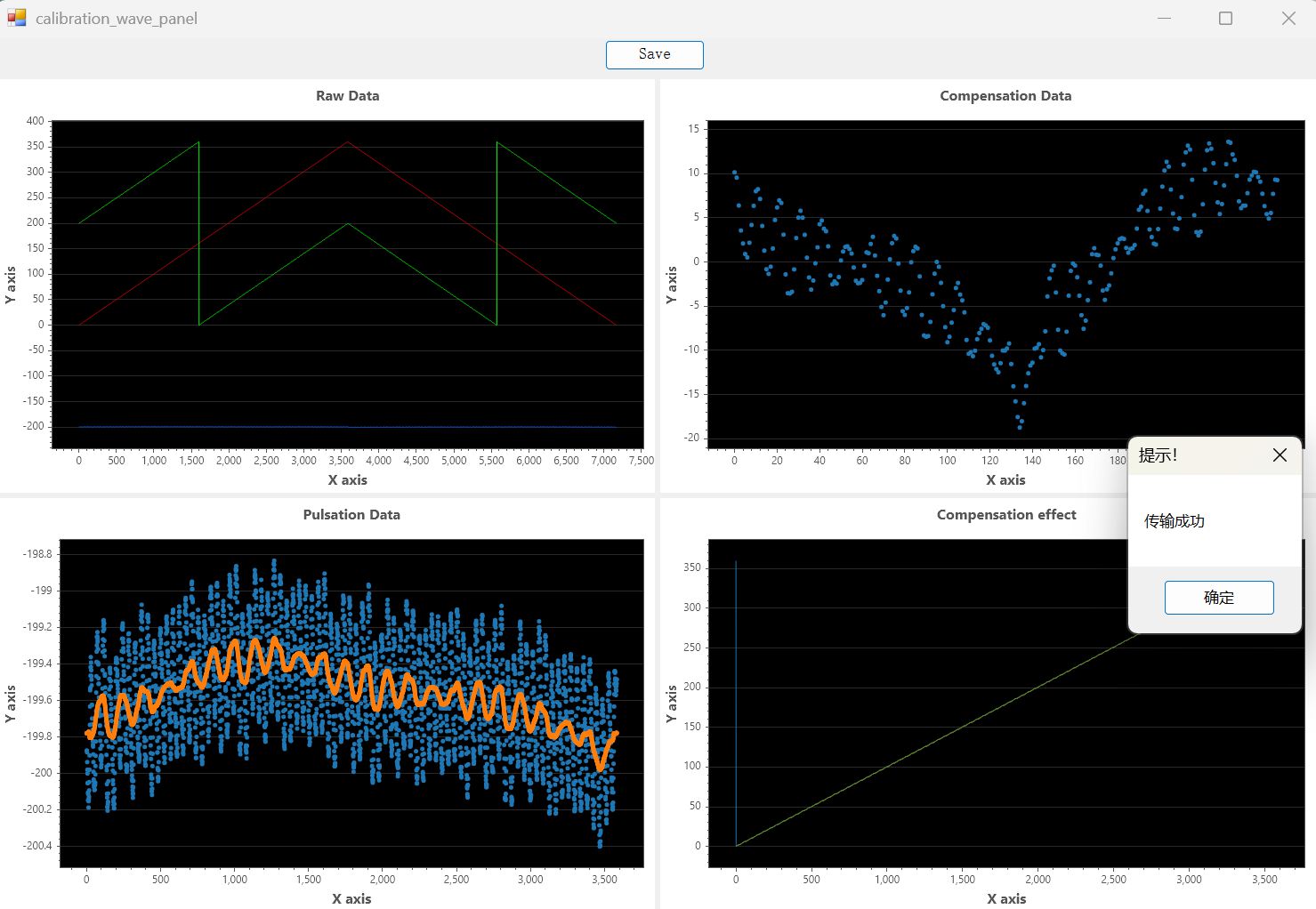
Task: Click the Save button
Action: pos(654,54)
